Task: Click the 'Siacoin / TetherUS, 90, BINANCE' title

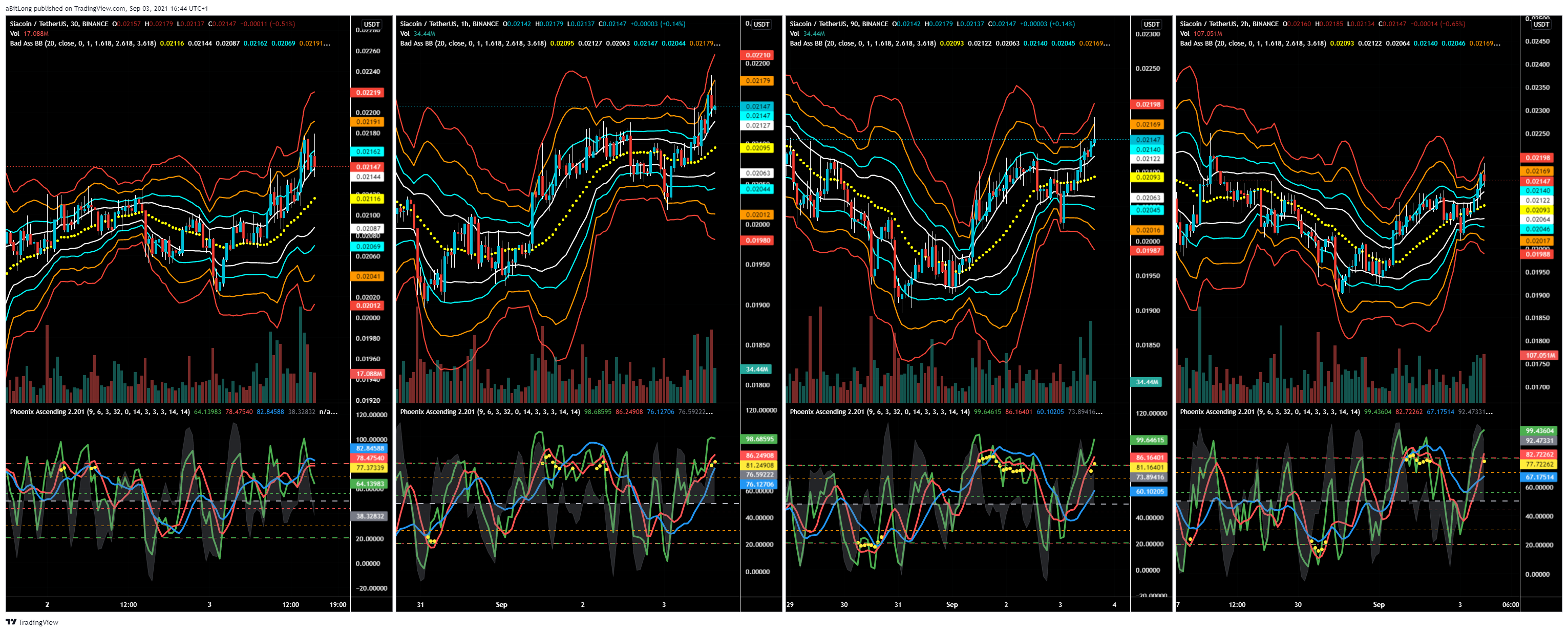Action: [839, 24]
